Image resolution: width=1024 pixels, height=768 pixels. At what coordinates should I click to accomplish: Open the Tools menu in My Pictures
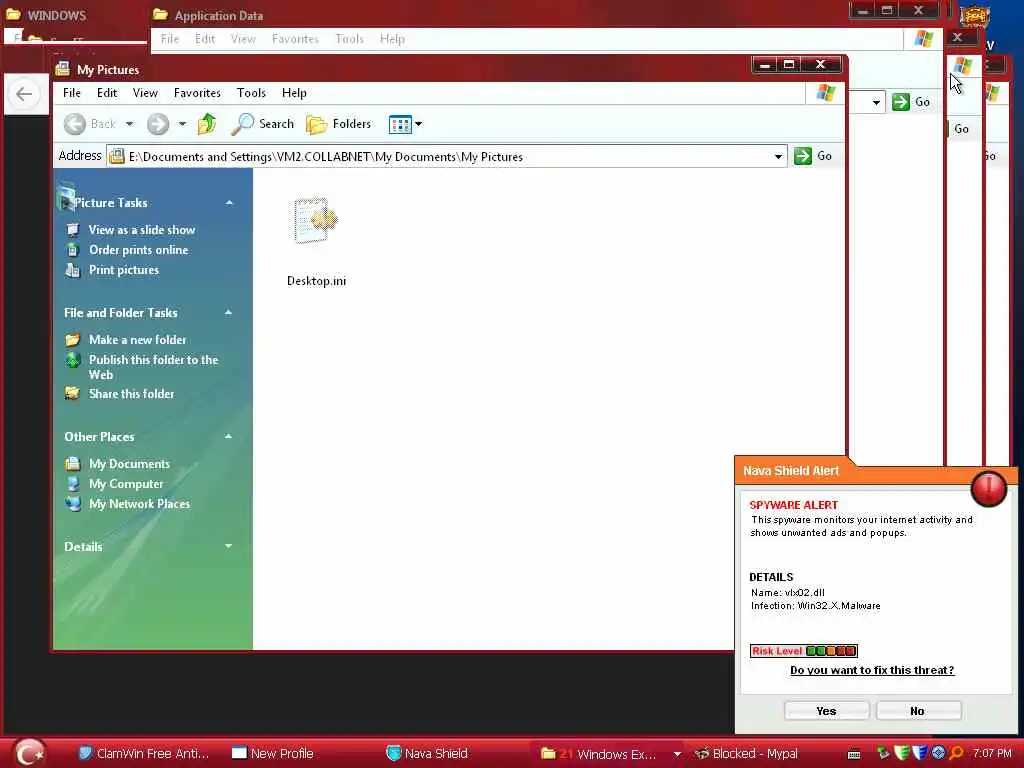click(x=251, y=93)
